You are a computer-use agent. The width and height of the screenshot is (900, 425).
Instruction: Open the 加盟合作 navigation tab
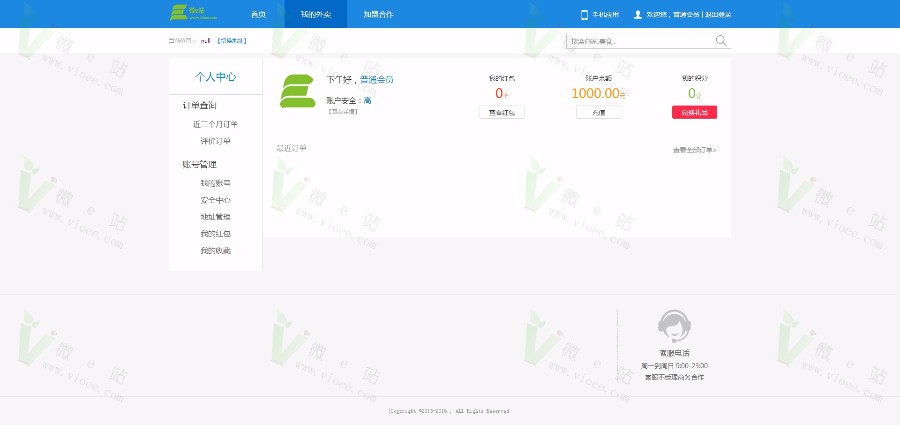point(378,14)
